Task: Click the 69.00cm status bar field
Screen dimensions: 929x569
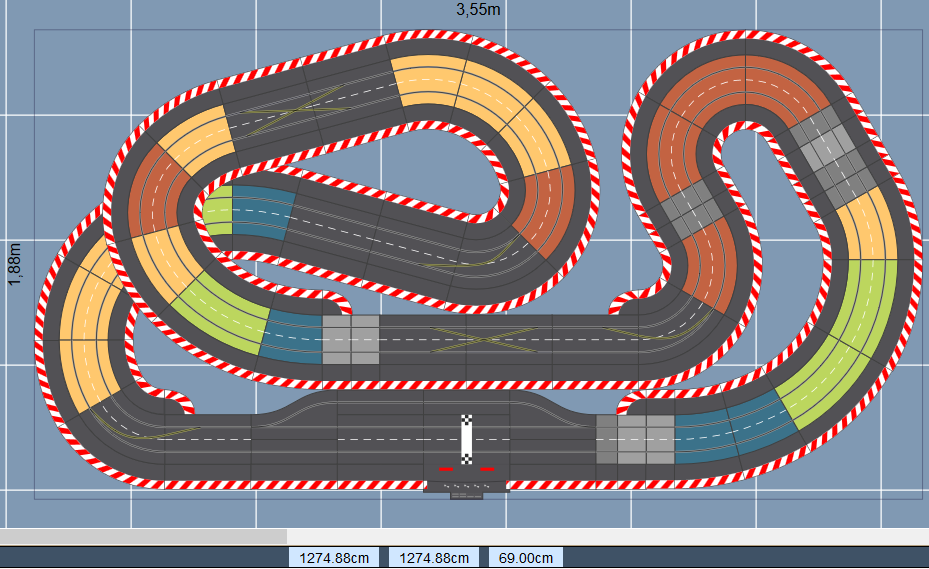Action: coord(526,558)
